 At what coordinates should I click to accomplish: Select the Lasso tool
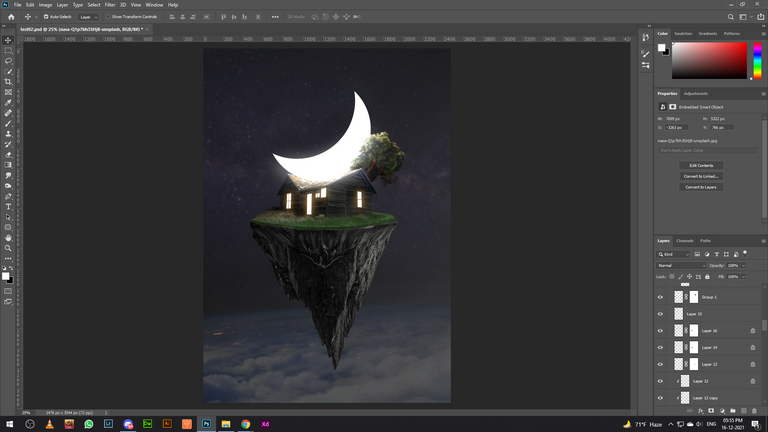click(x=8, y=61)
